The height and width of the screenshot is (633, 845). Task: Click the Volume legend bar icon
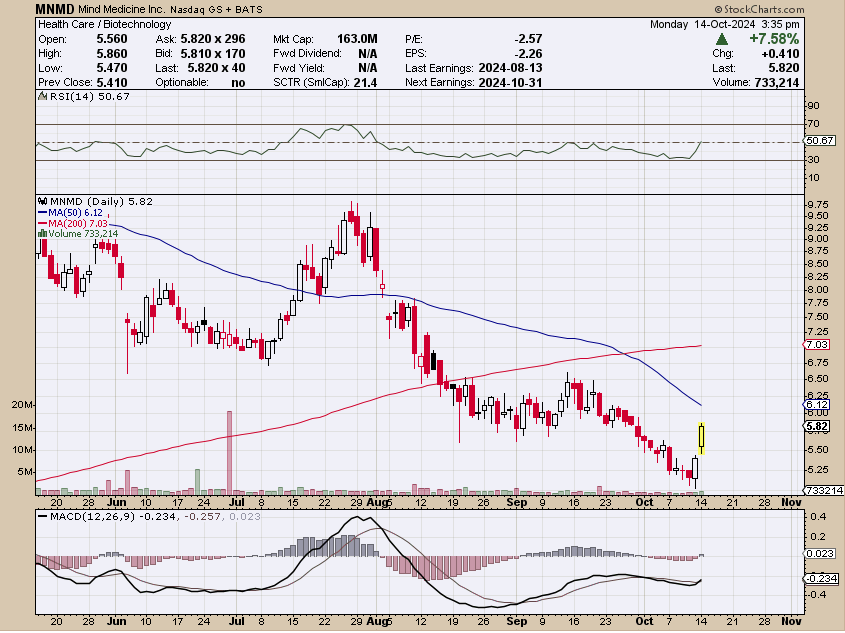pos(42,234)
